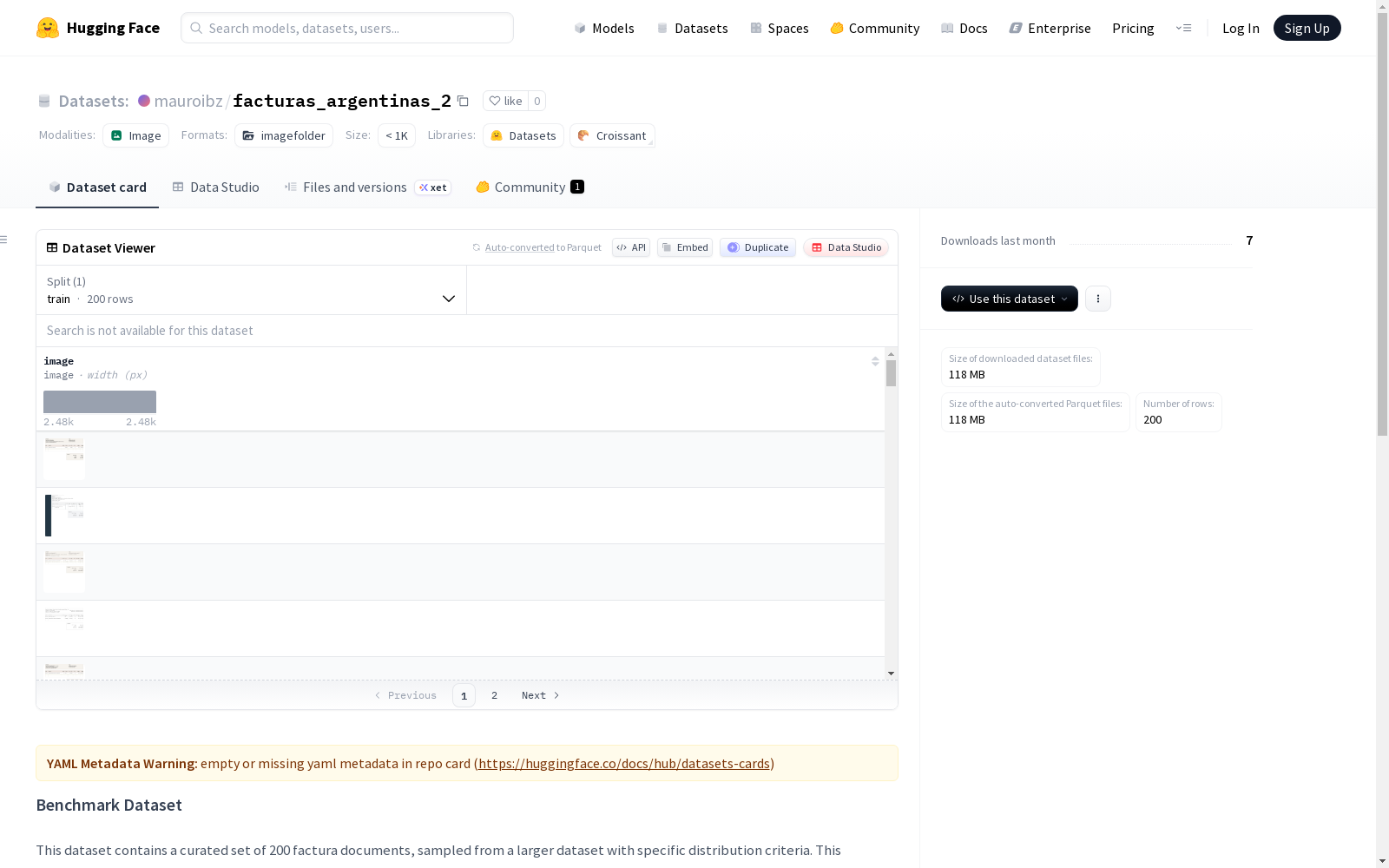Open the Datasets page
The height and width of the screenshot is (868, 1389).
click(x=692, y=28)
